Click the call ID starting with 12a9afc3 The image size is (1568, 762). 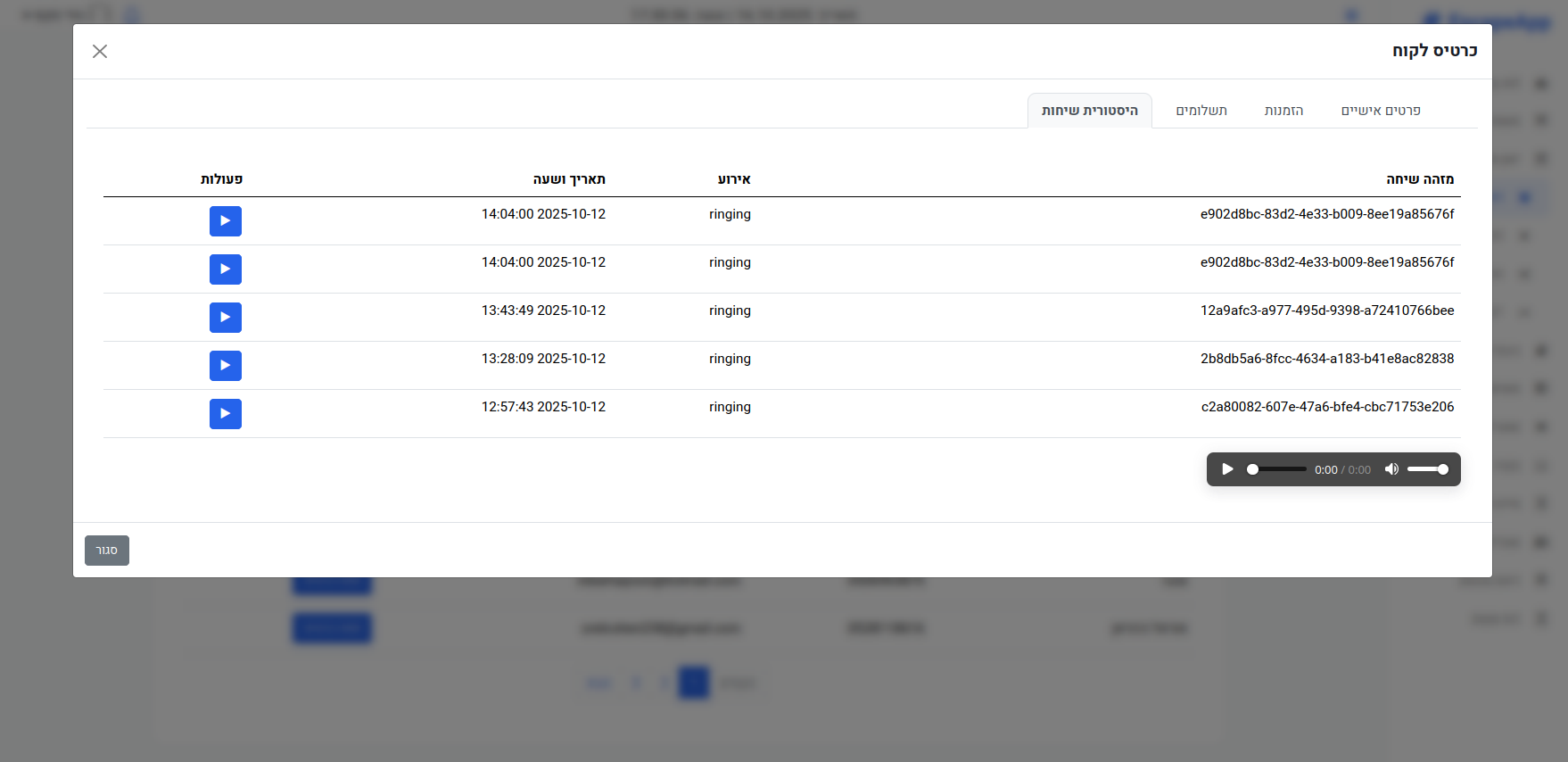coord(1326,311)
